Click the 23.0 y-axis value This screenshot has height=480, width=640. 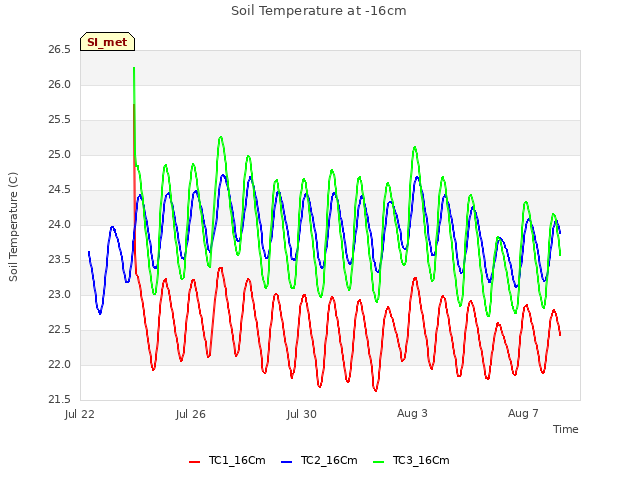60,295
